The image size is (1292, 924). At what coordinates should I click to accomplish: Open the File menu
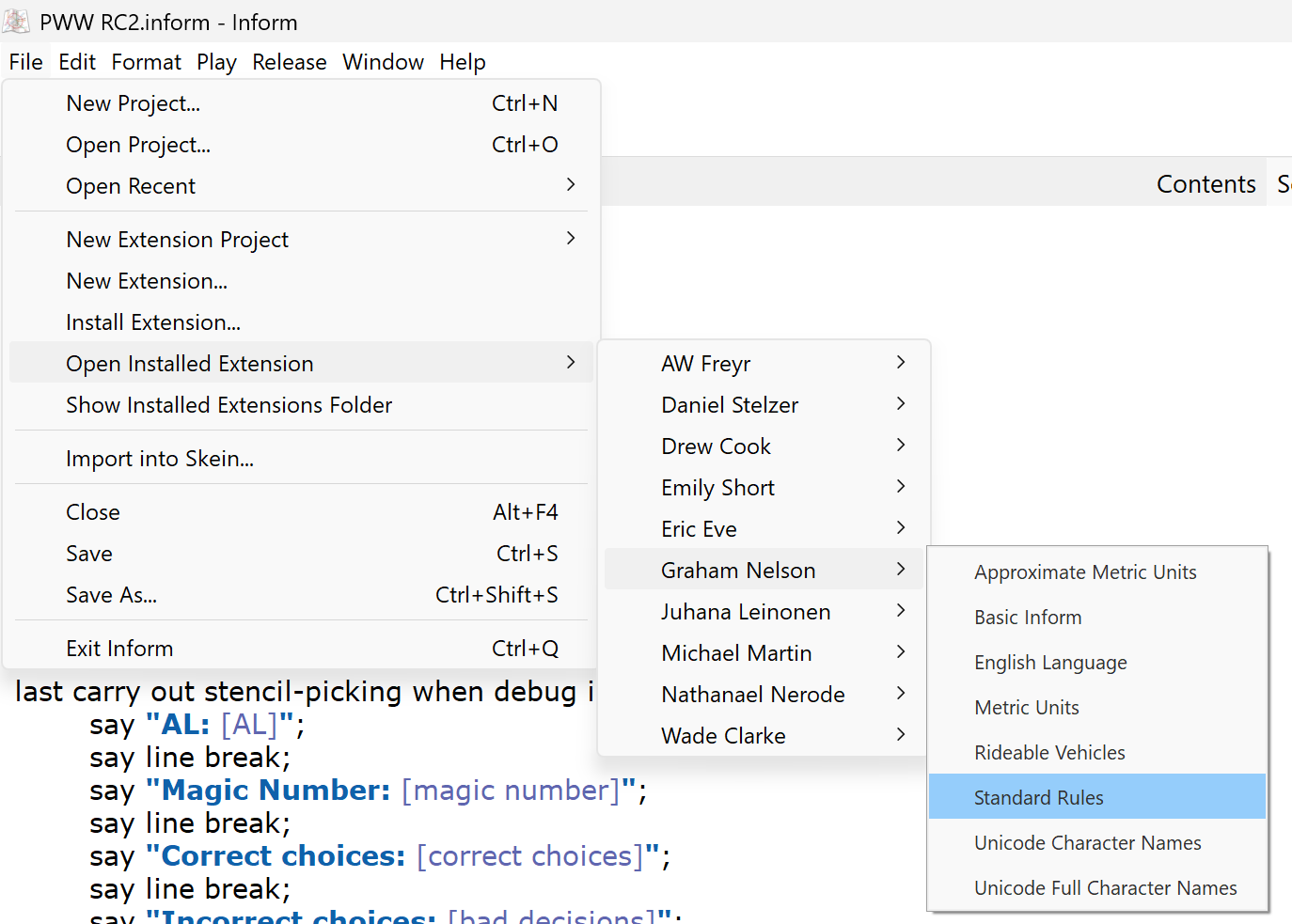pyautogui.click(x=26, y=62)
